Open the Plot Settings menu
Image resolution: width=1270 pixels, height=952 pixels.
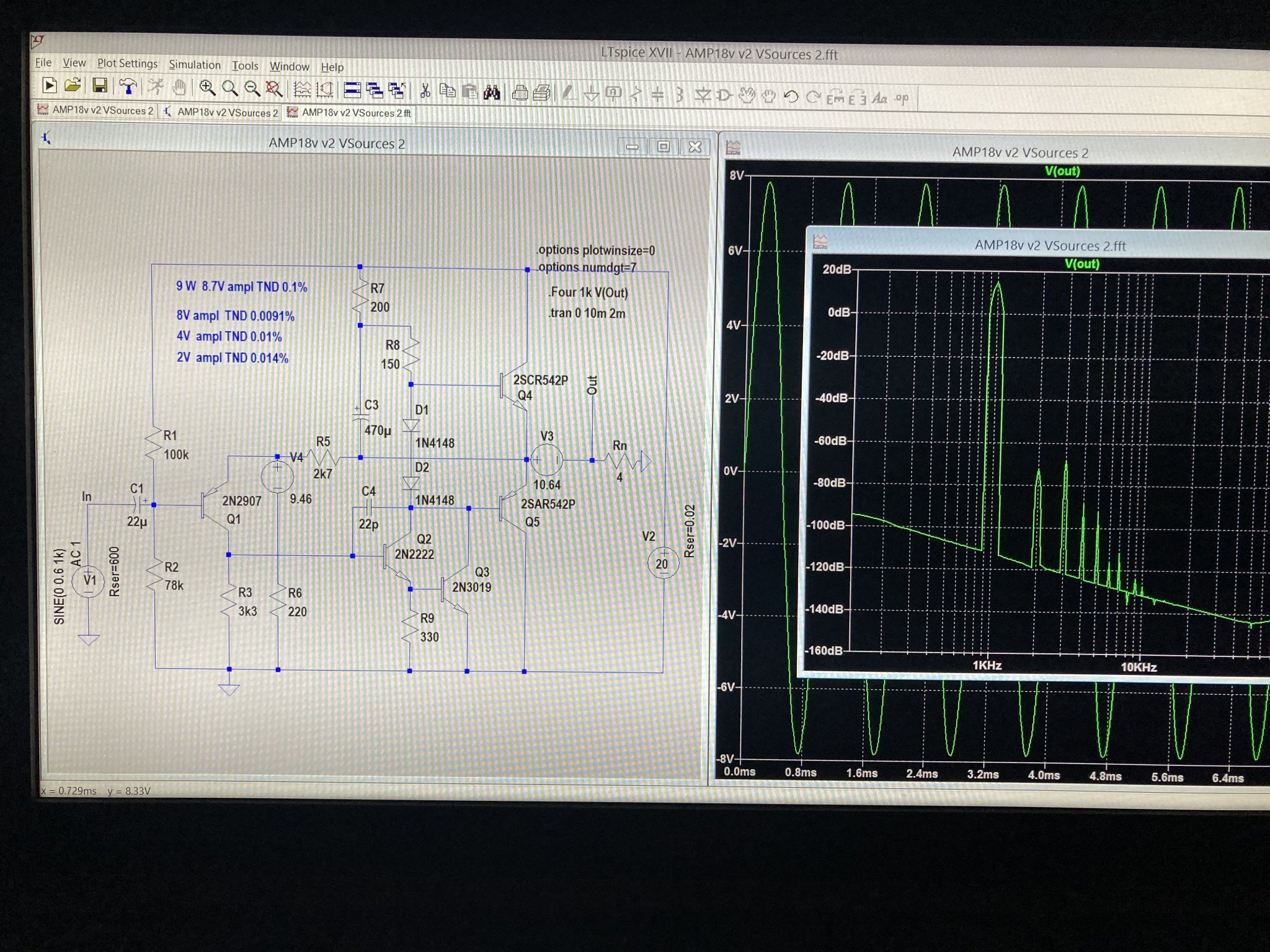127,63
